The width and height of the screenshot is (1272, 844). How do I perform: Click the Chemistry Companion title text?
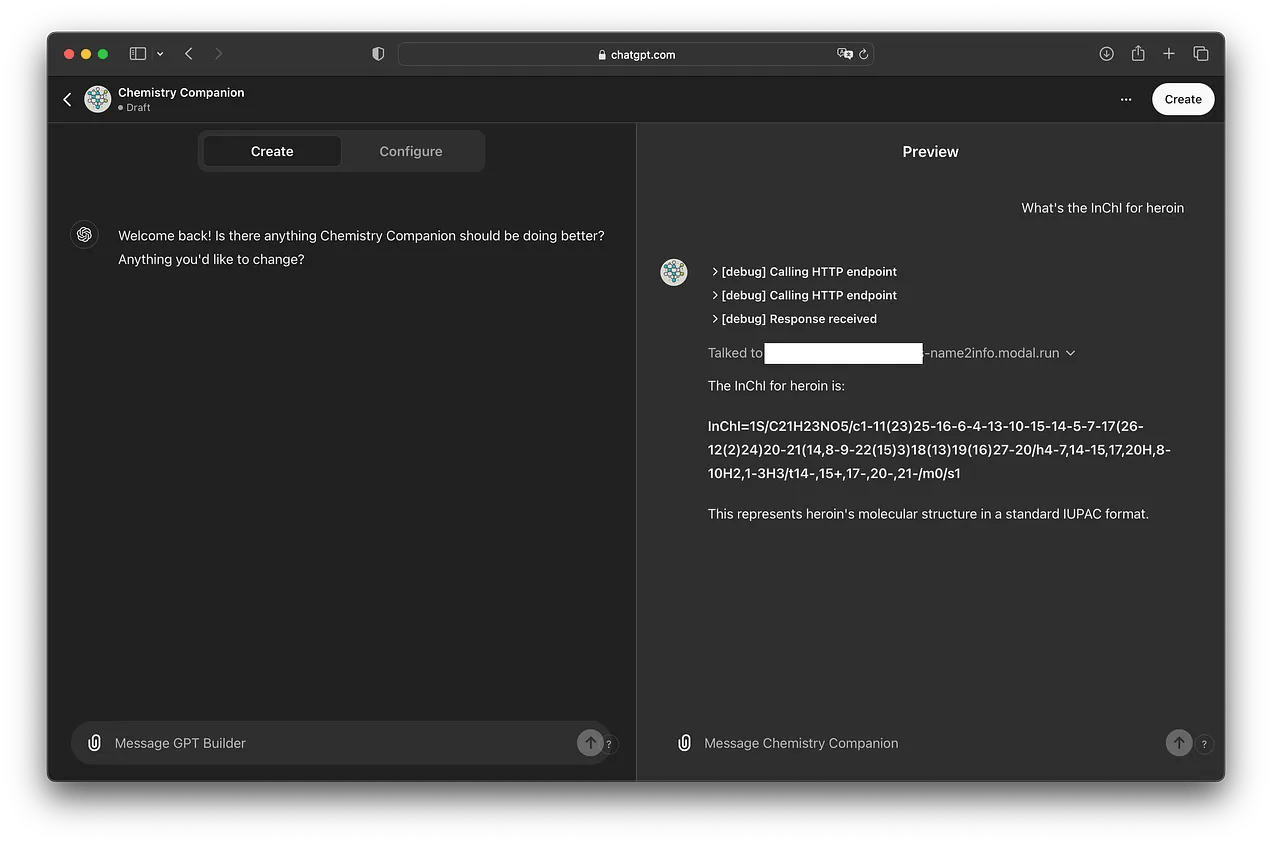(181, 92)
